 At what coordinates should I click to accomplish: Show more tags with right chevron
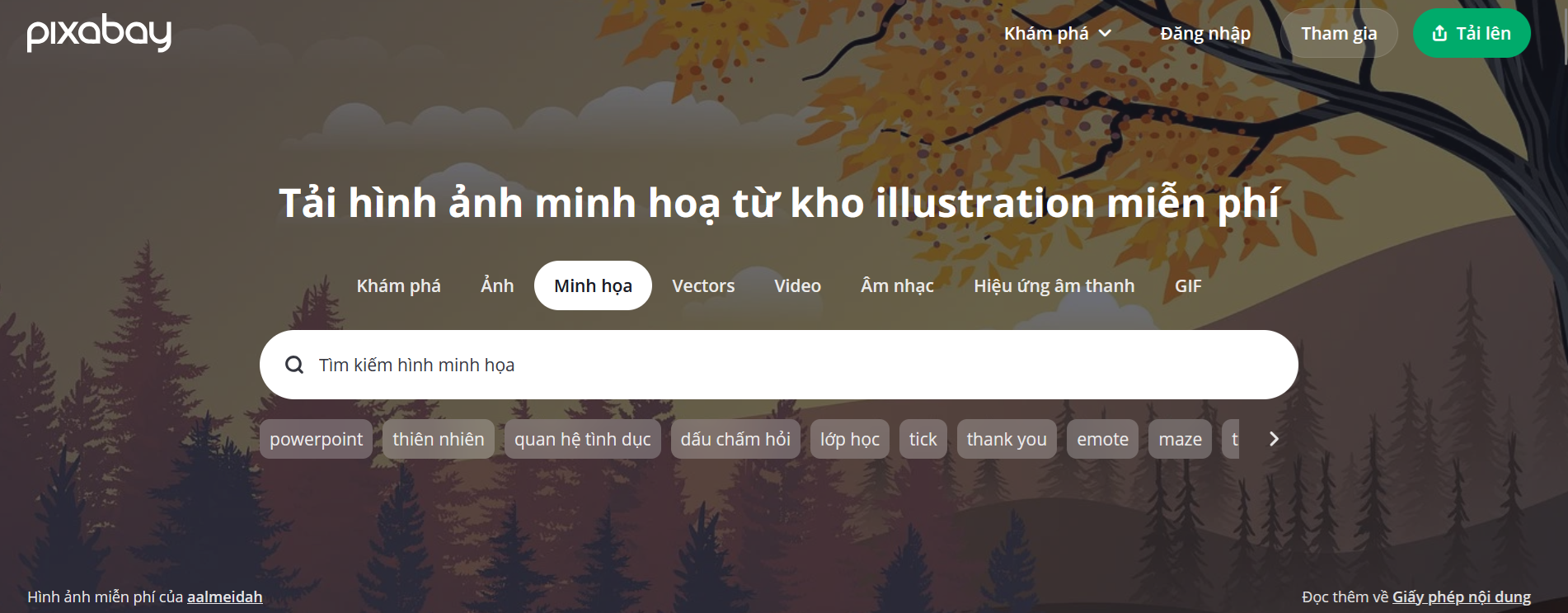(x=1274, y=439)
